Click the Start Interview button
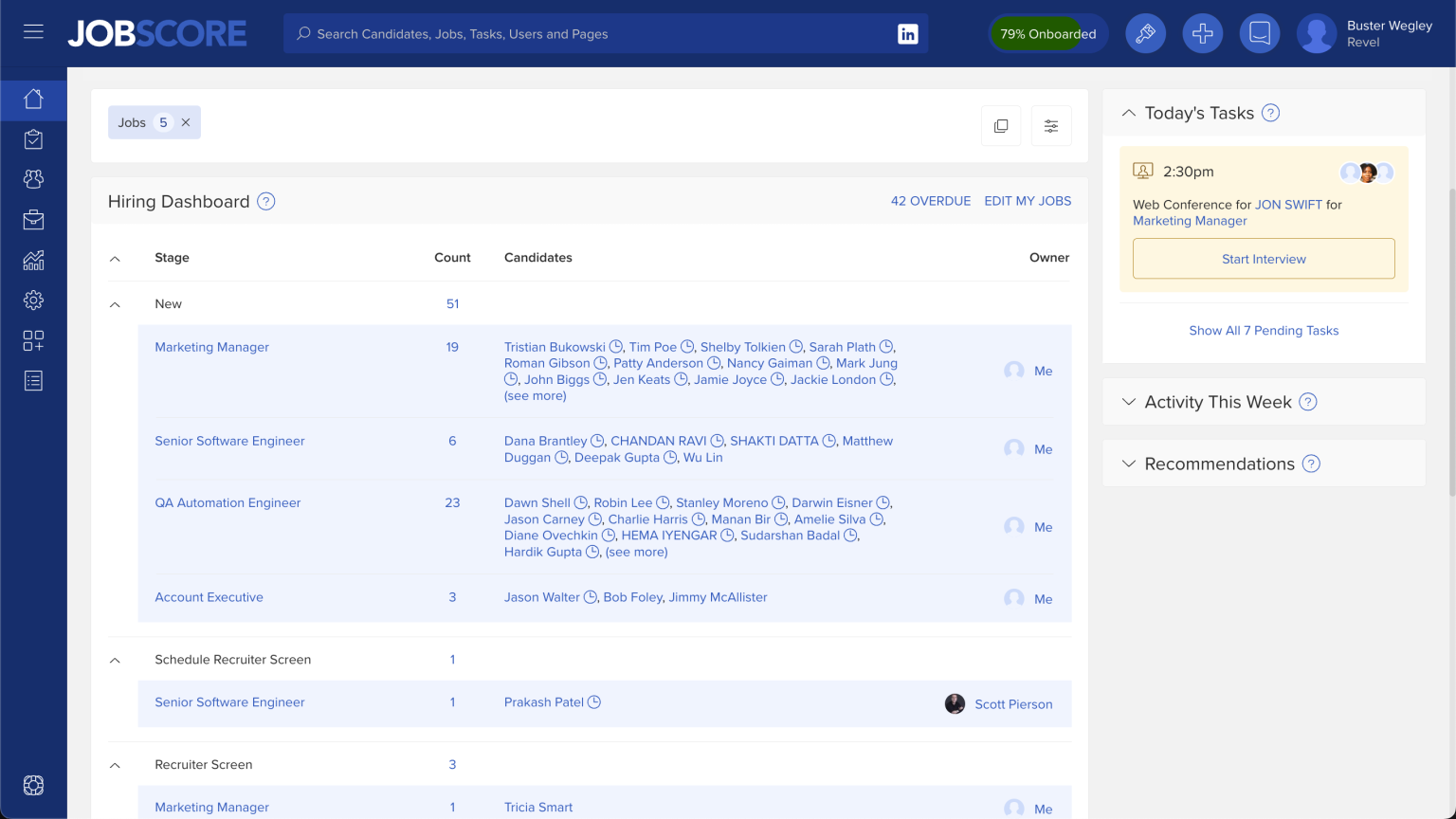 1263,259
